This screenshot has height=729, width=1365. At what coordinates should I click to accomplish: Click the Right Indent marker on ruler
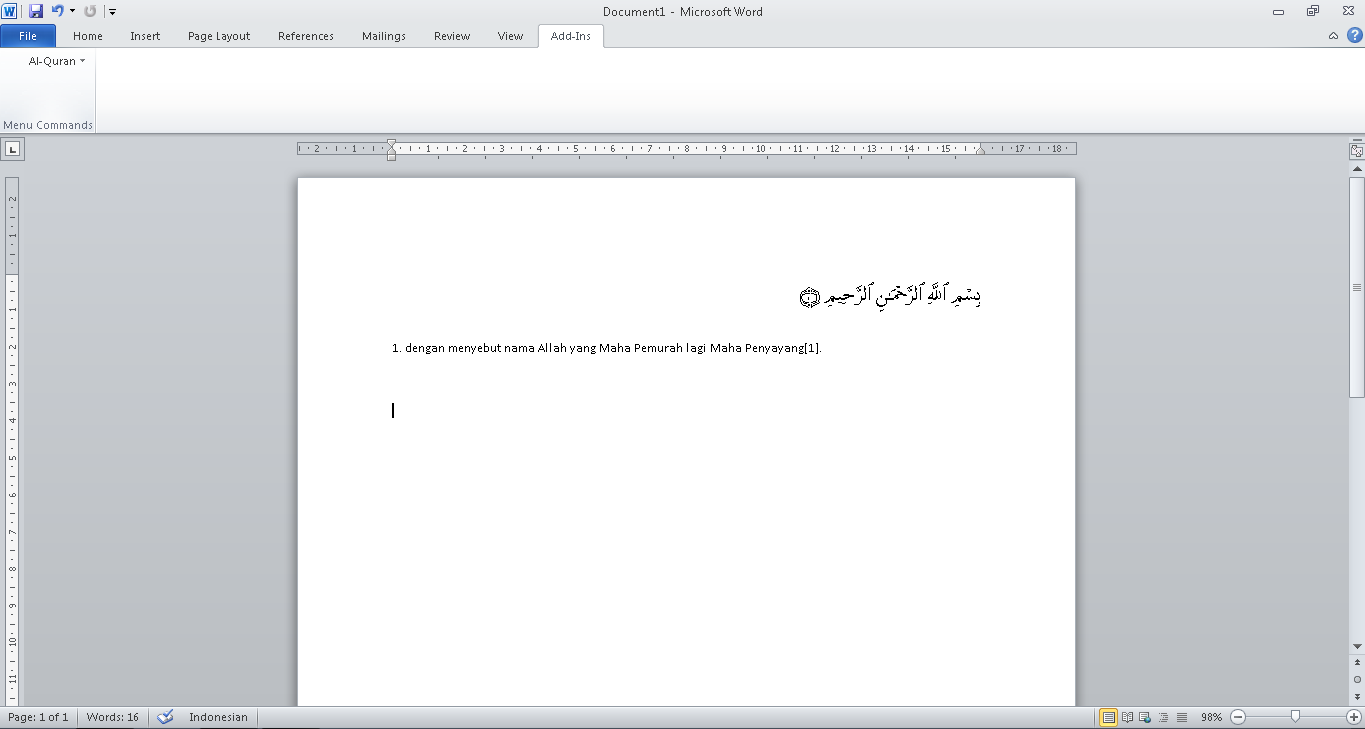(x=980, y=150)
